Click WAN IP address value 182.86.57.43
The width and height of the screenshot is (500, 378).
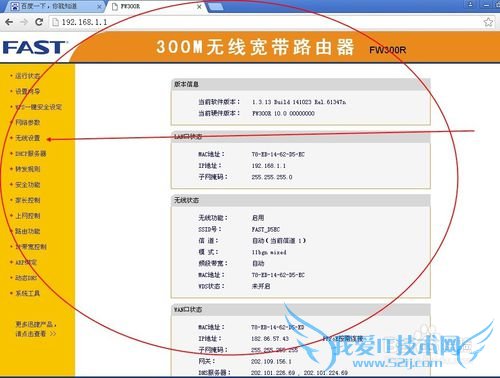(270, 339)
